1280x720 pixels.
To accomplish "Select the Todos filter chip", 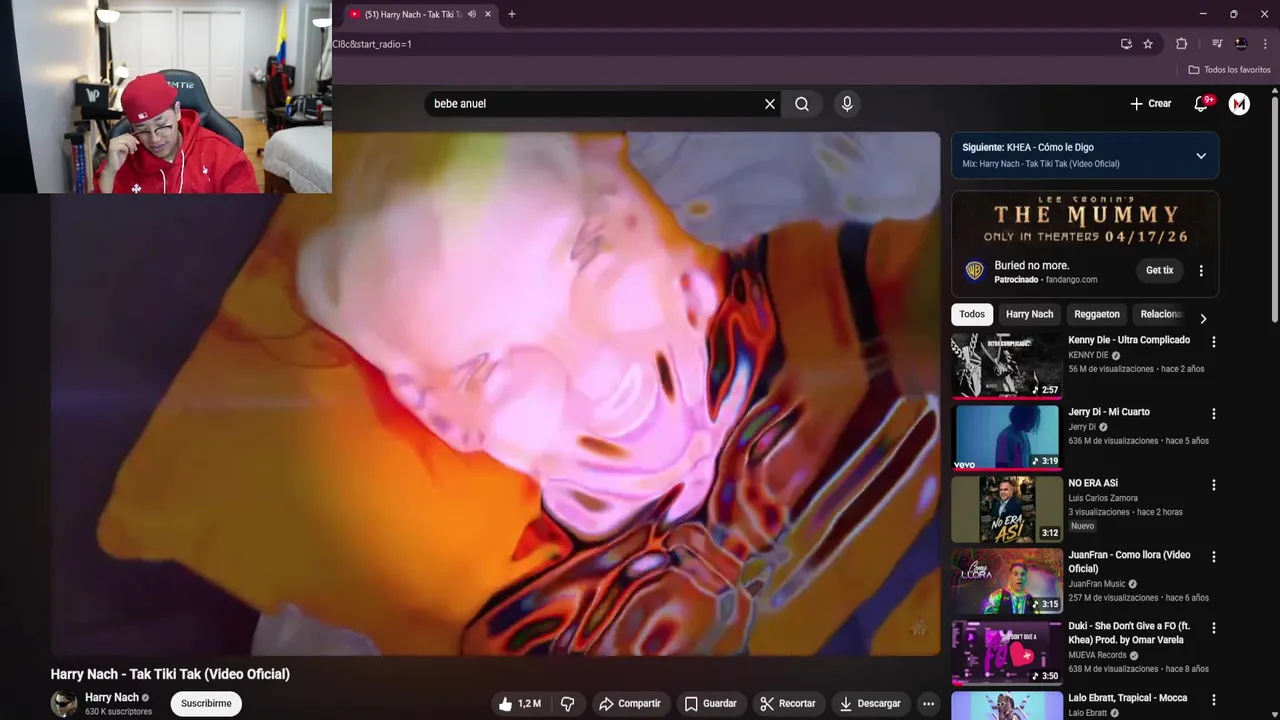I will click(x=972, y=314).
